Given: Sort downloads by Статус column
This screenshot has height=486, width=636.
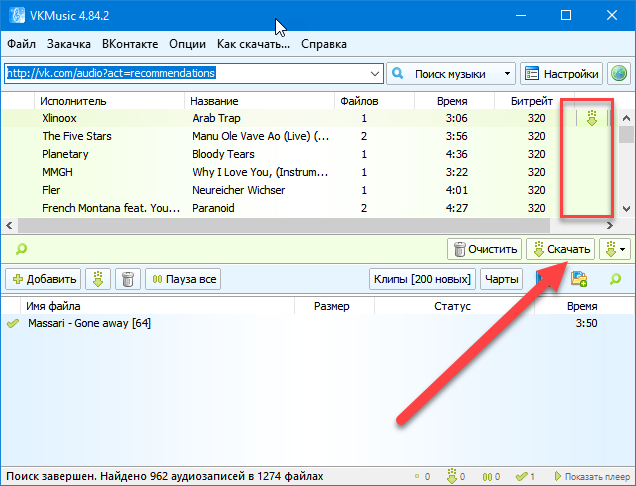Looking at the screenshot, I should [x=454, y=306].
